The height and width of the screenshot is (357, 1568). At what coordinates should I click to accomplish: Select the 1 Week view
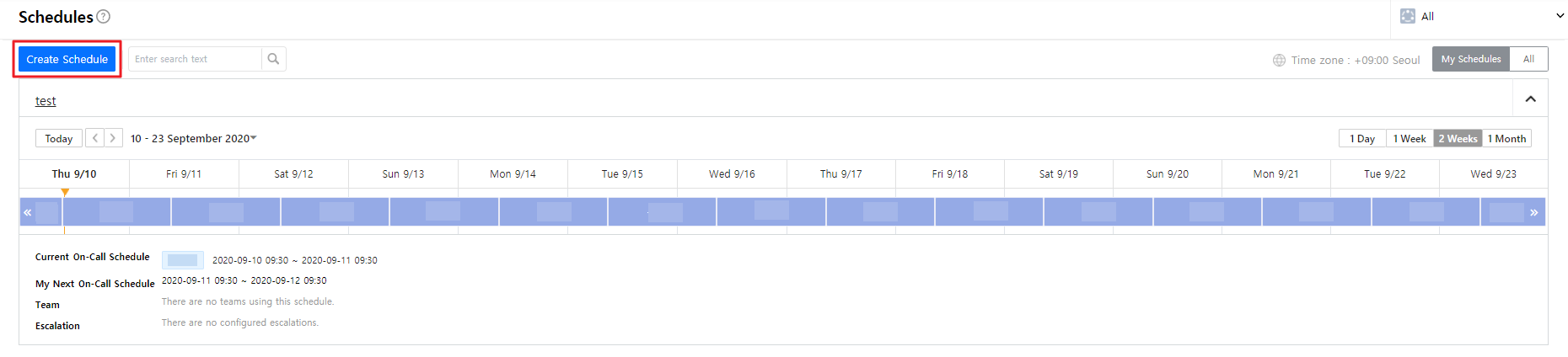click(1409, 139)
